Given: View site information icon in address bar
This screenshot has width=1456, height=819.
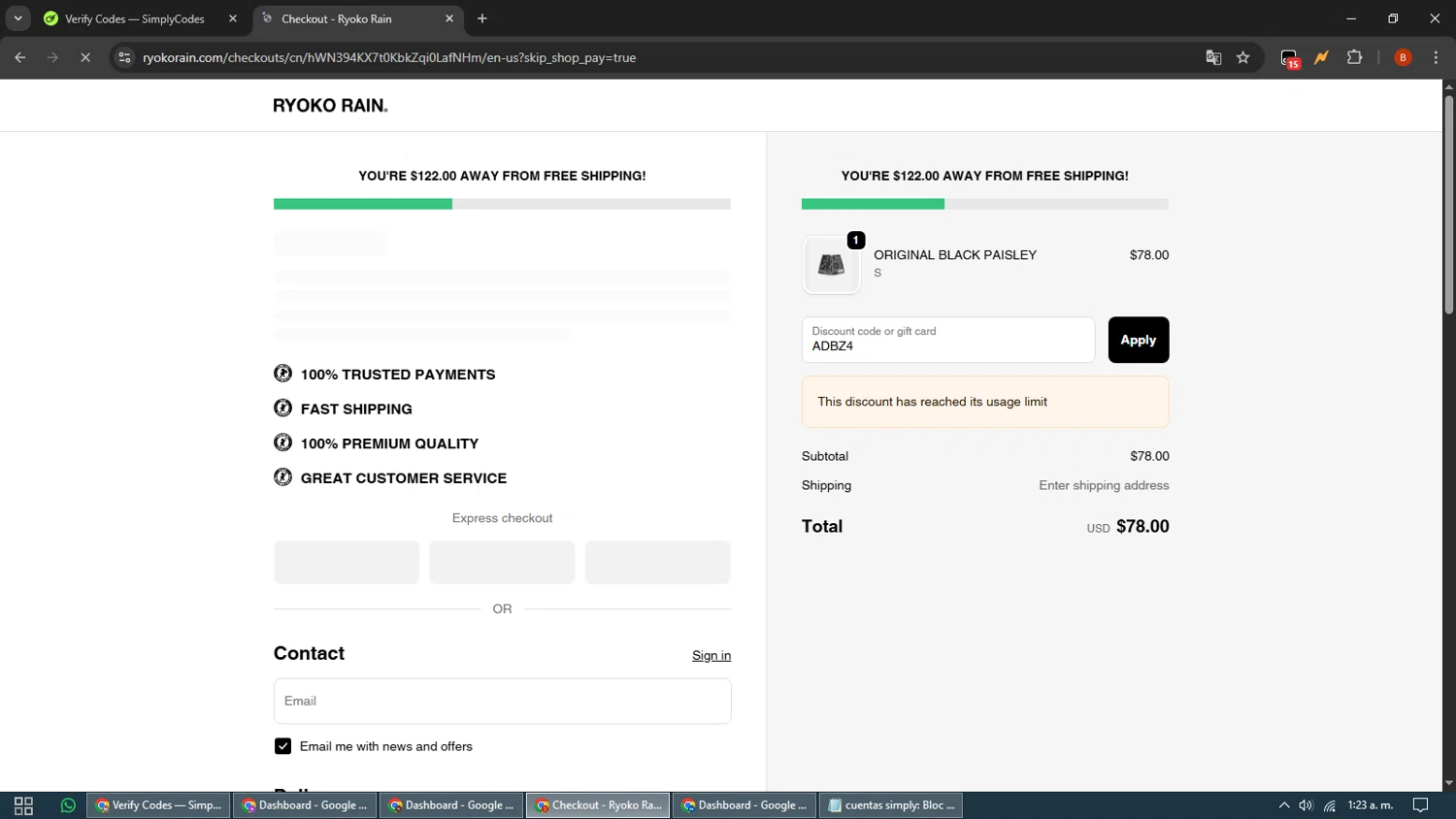Looking at the screenshot, I should (124, 58).
